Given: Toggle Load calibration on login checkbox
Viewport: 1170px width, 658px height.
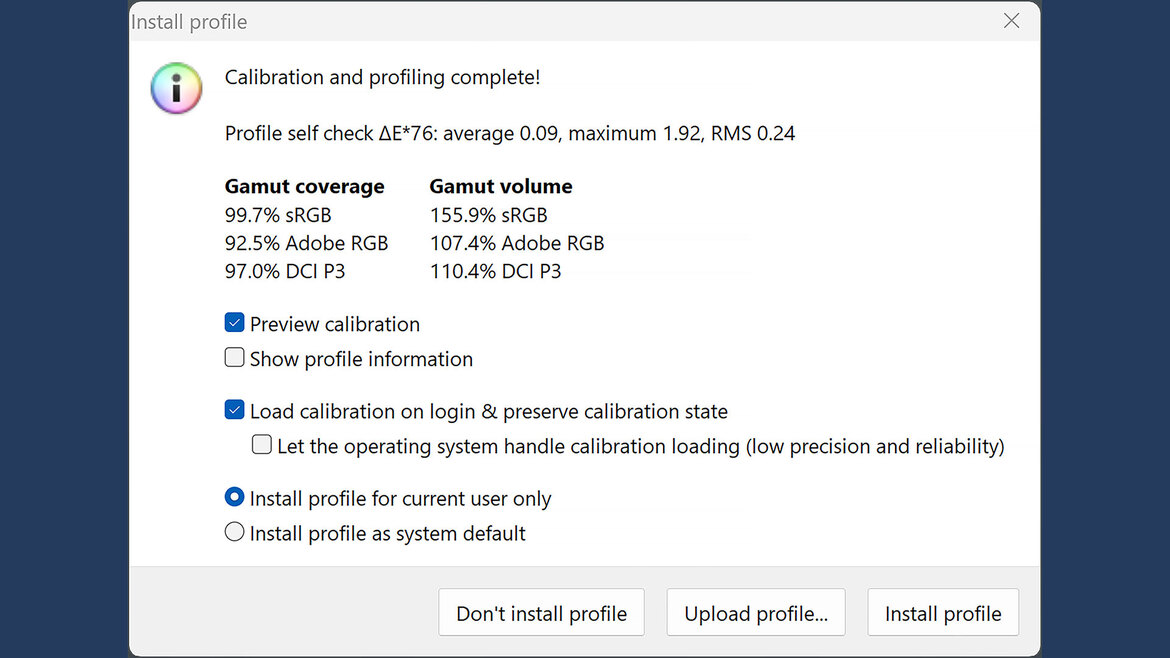Looking at the screenshot, I should 235,410.
